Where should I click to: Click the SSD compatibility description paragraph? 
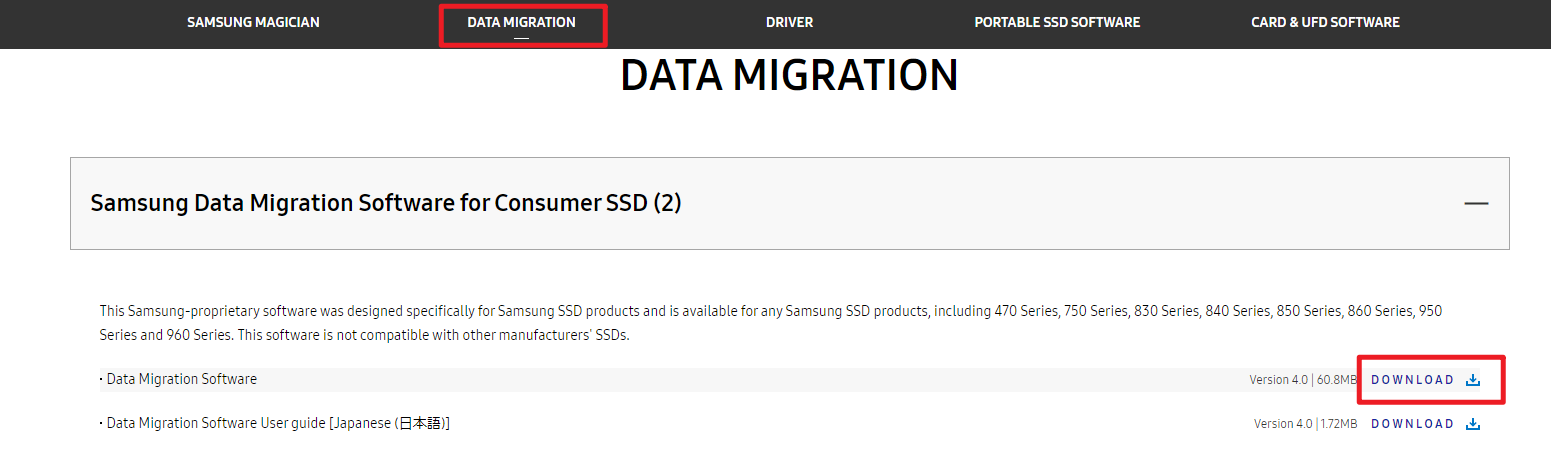[770, 323]
